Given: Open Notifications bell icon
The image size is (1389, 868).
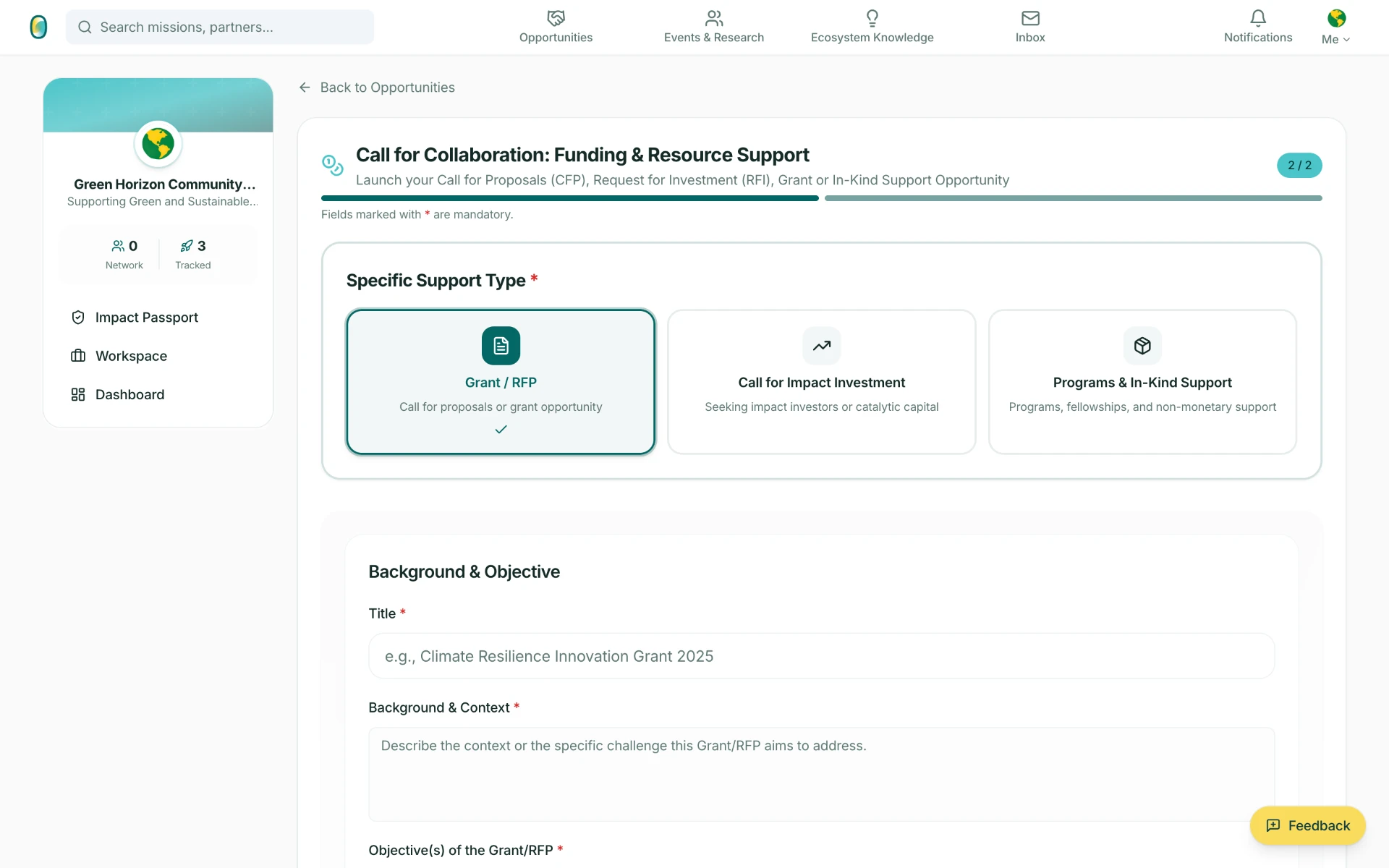Looking at the screenshot, I should point(1258,17).
